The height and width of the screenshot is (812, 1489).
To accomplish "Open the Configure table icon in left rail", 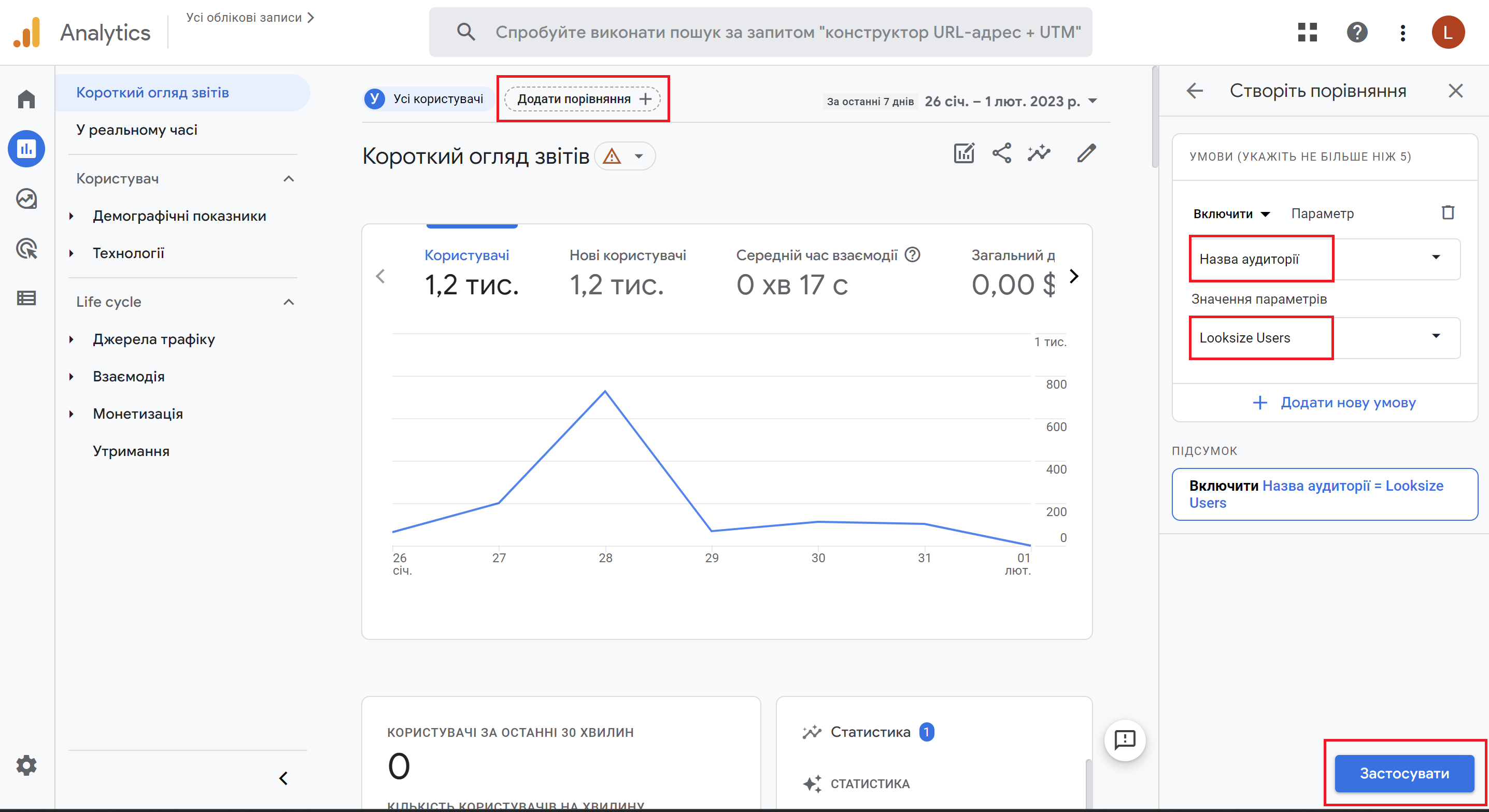I will (26, 298).
